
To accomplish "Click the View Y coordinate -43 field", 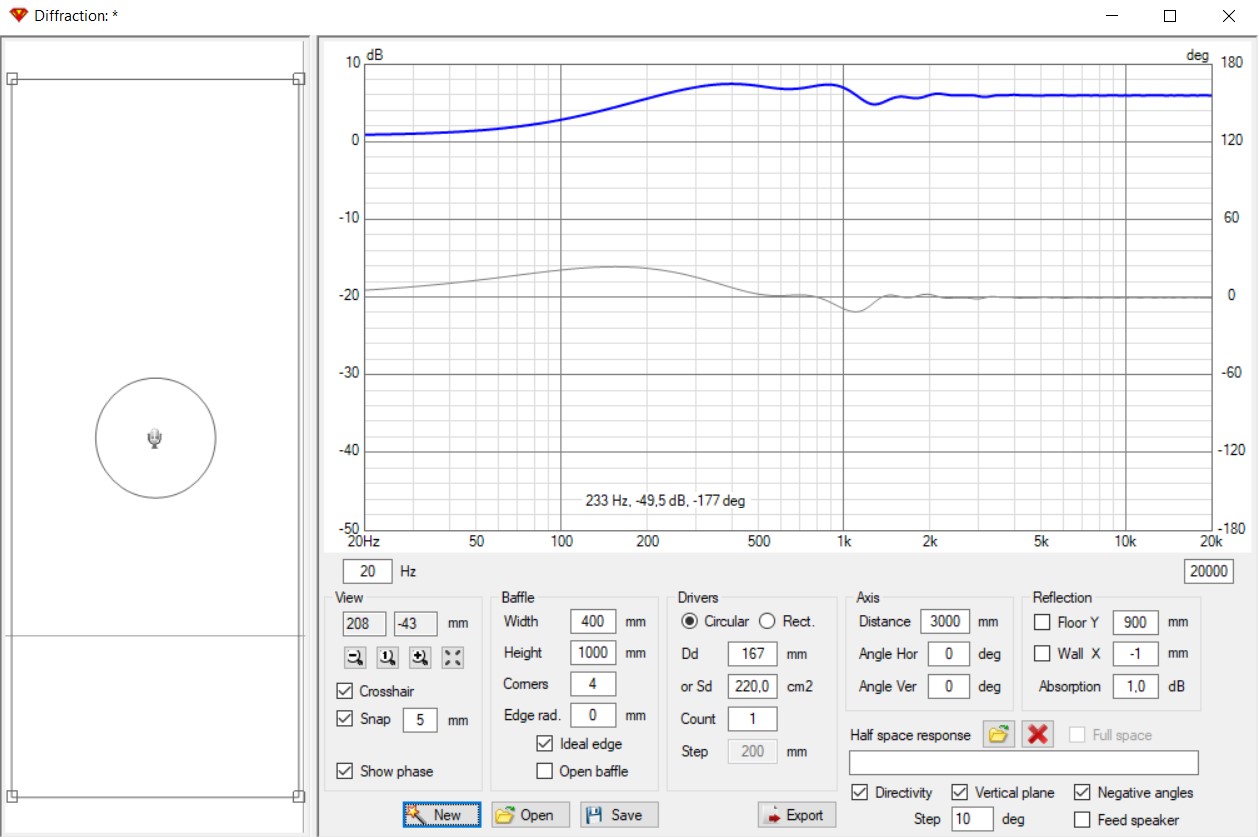I will 415,623.
